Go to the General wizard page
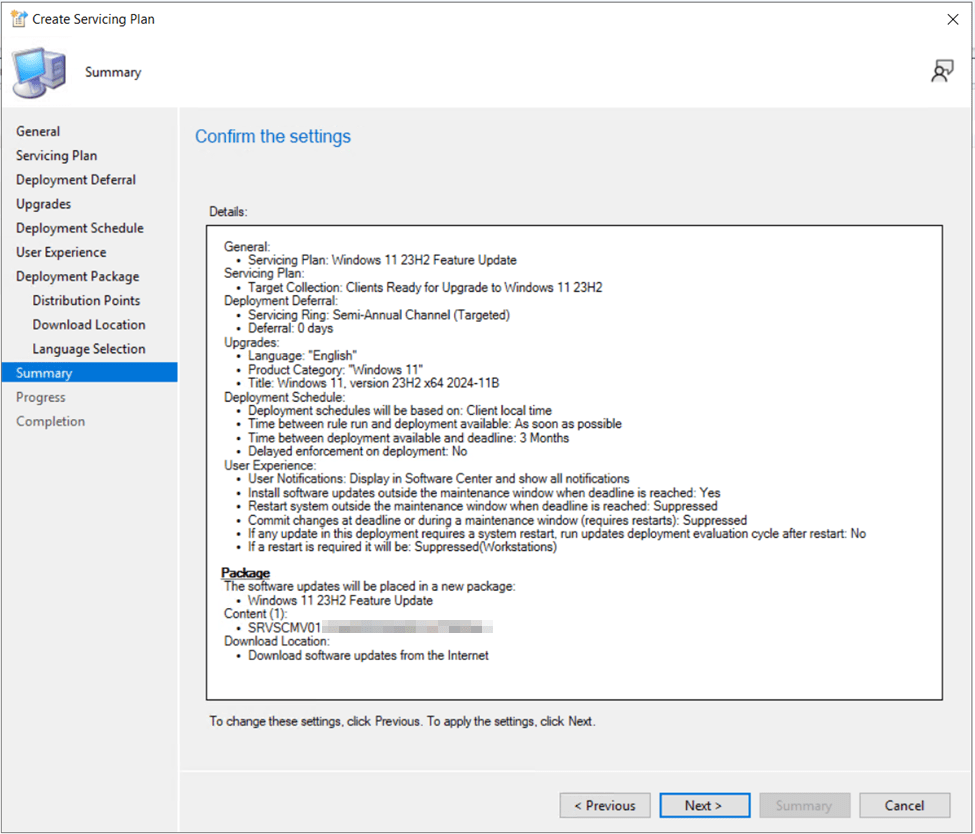 coord(38,131)
